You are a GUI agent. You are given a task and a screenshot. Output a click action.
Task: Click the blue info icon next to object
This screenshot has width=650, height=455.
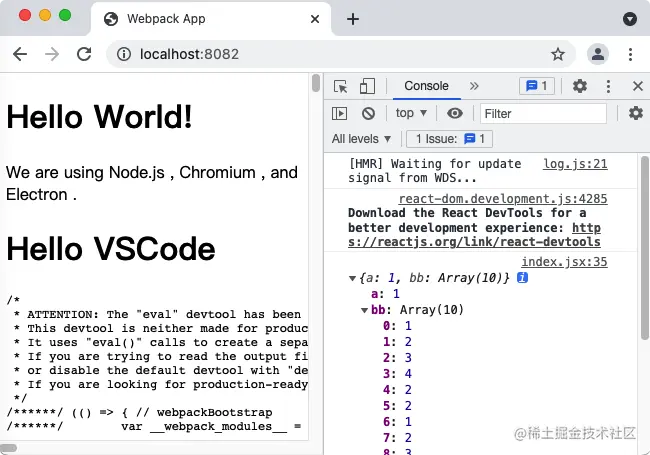coord(522,278)
